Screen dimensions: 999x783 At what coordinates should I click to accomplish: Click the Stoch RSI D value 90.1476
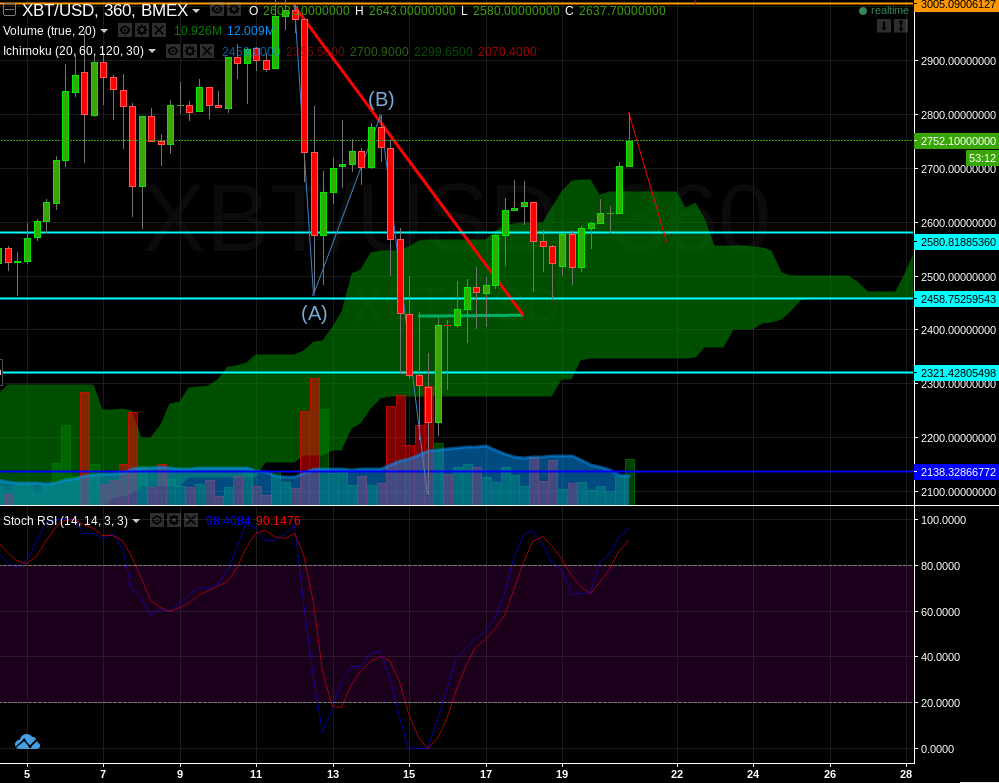pyautogui.click(x=278, y=521)
